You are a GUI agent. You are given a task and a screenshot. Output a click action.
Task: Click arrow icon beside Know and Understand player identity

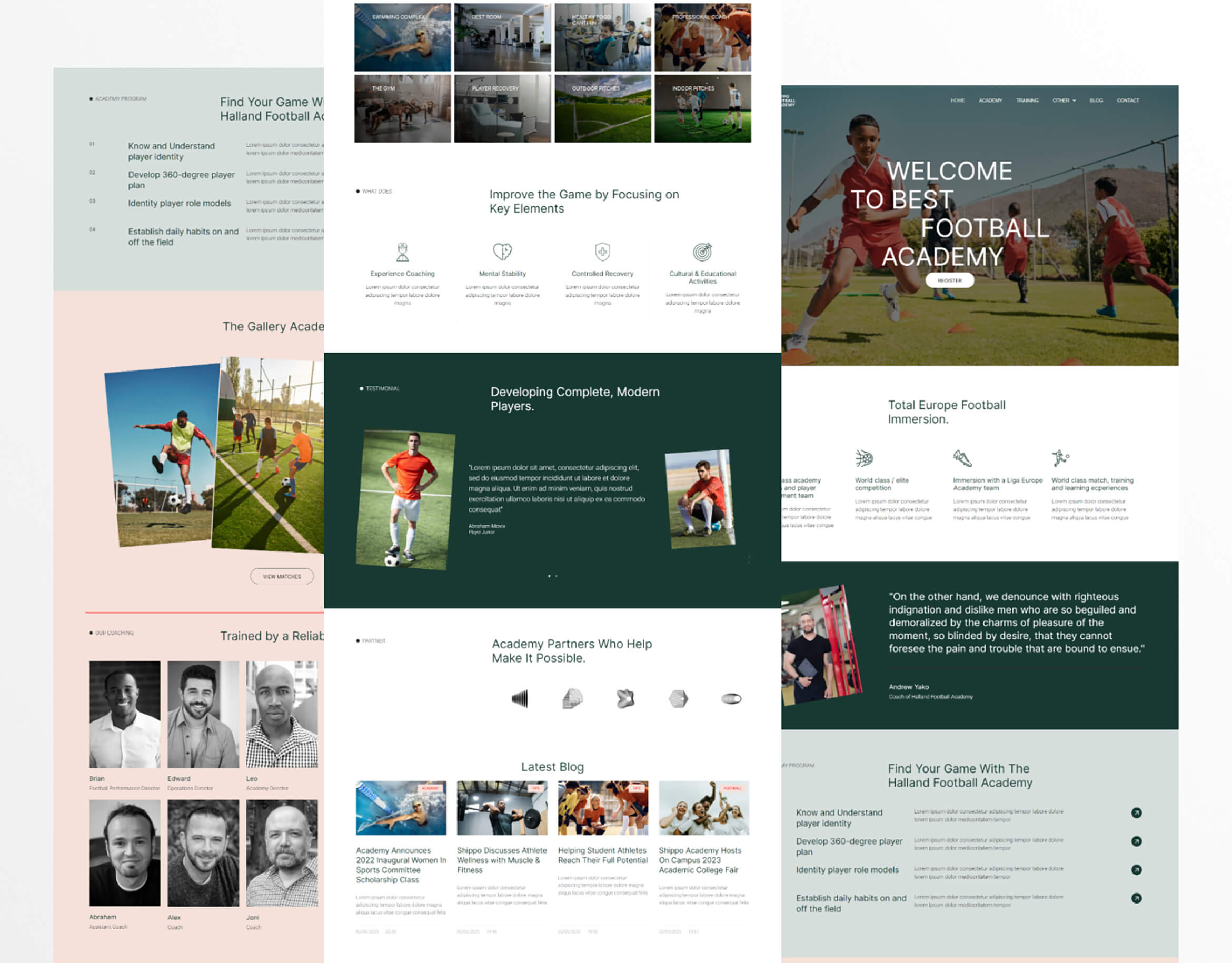pyautogui.click(x=1137, y=812)
